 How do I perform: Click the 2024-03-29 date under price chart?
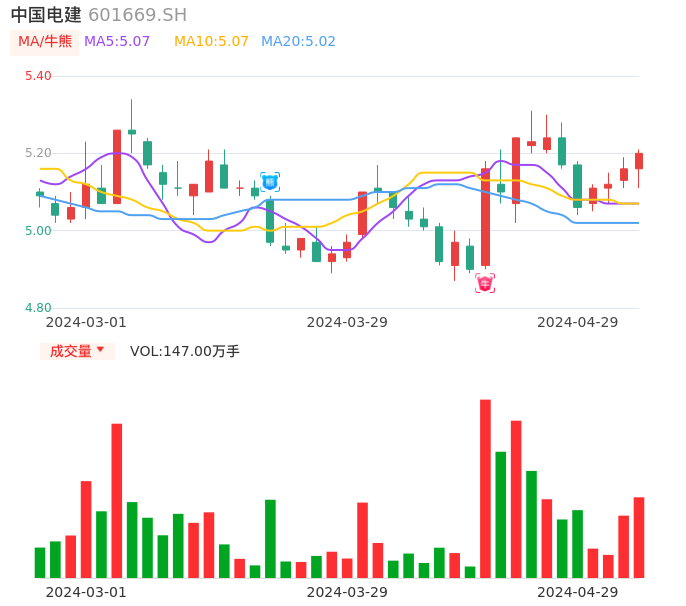pos(347,323)
